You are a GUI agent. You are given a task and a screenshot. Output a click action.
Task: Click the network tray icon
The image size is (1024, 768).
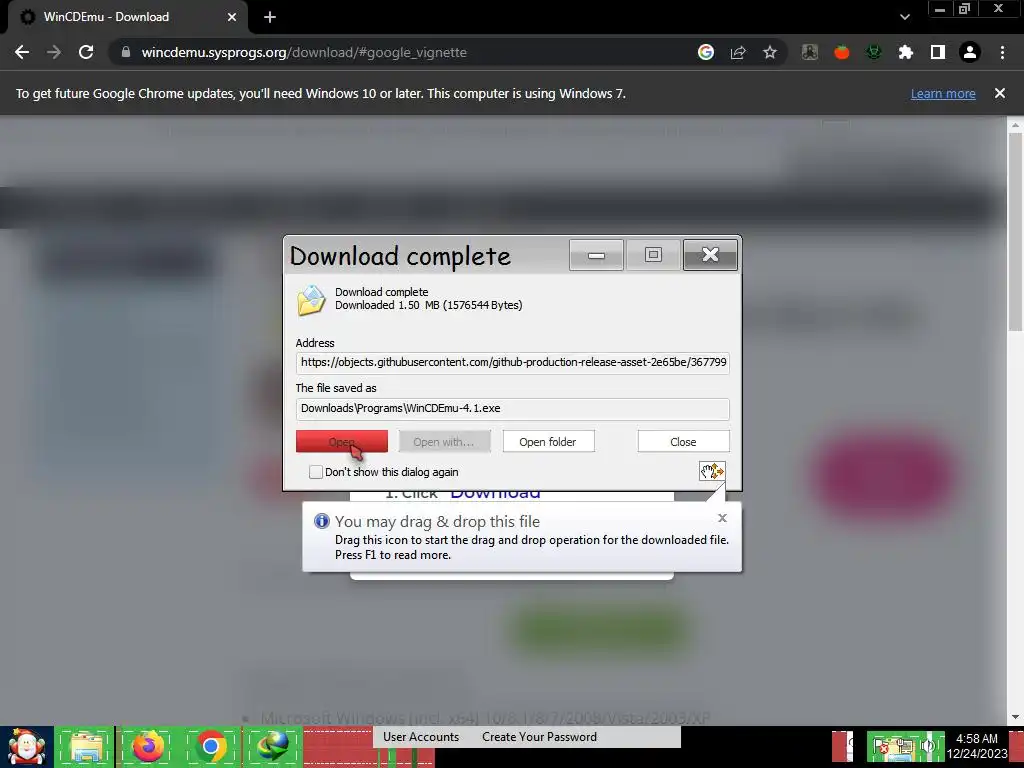(904, 747)
